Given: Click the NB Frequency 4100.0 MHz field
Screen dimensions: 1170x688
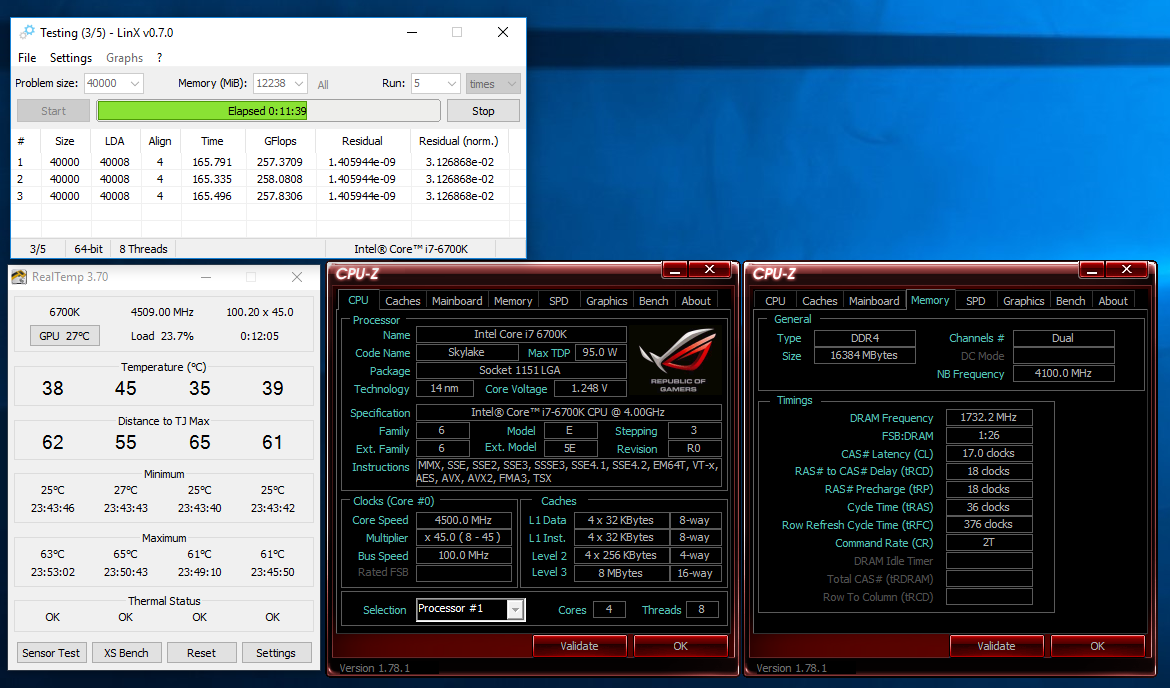Looking at the screenshot, I should 1063,373.
